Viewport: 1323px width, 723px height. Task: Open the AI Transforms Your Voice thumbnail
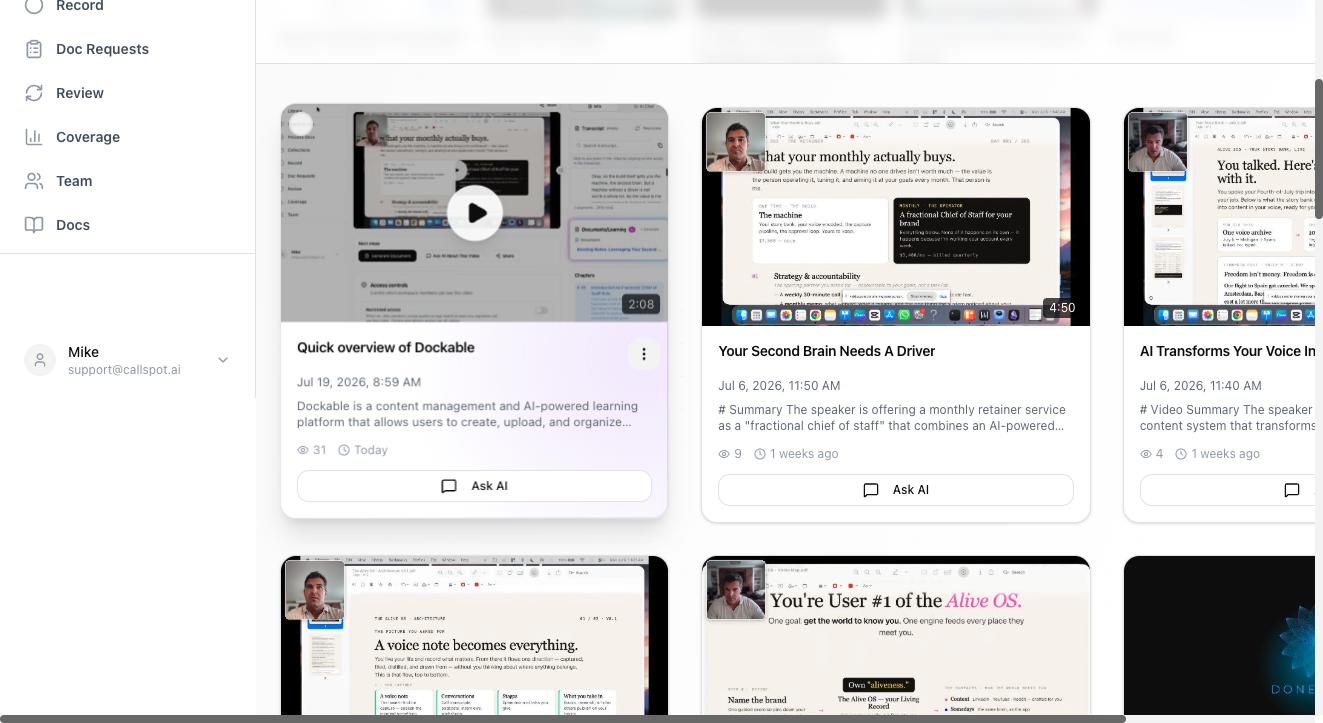pos(1219,217)
